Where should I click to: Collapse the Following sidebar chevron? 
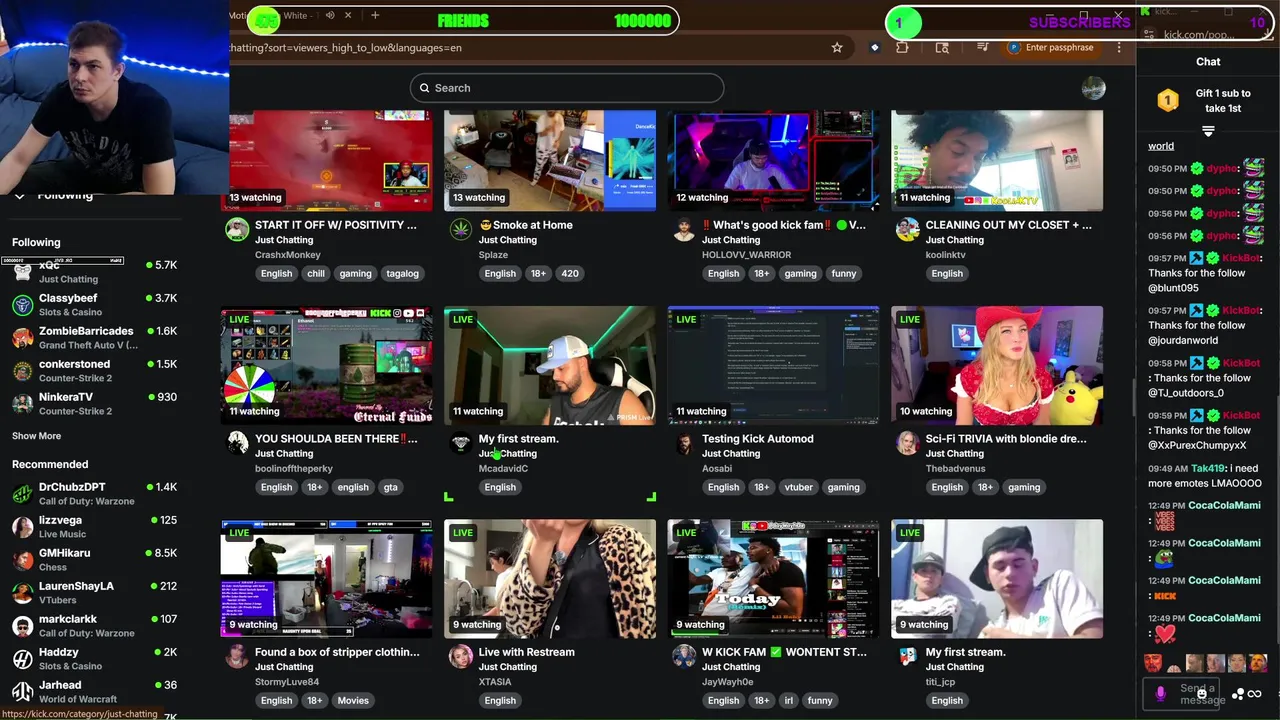[19, 196]
